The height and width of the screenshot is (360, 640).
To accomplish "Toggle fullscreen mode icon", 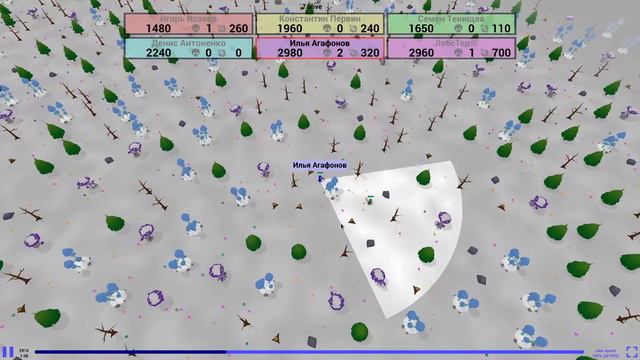I will point(632,352).
